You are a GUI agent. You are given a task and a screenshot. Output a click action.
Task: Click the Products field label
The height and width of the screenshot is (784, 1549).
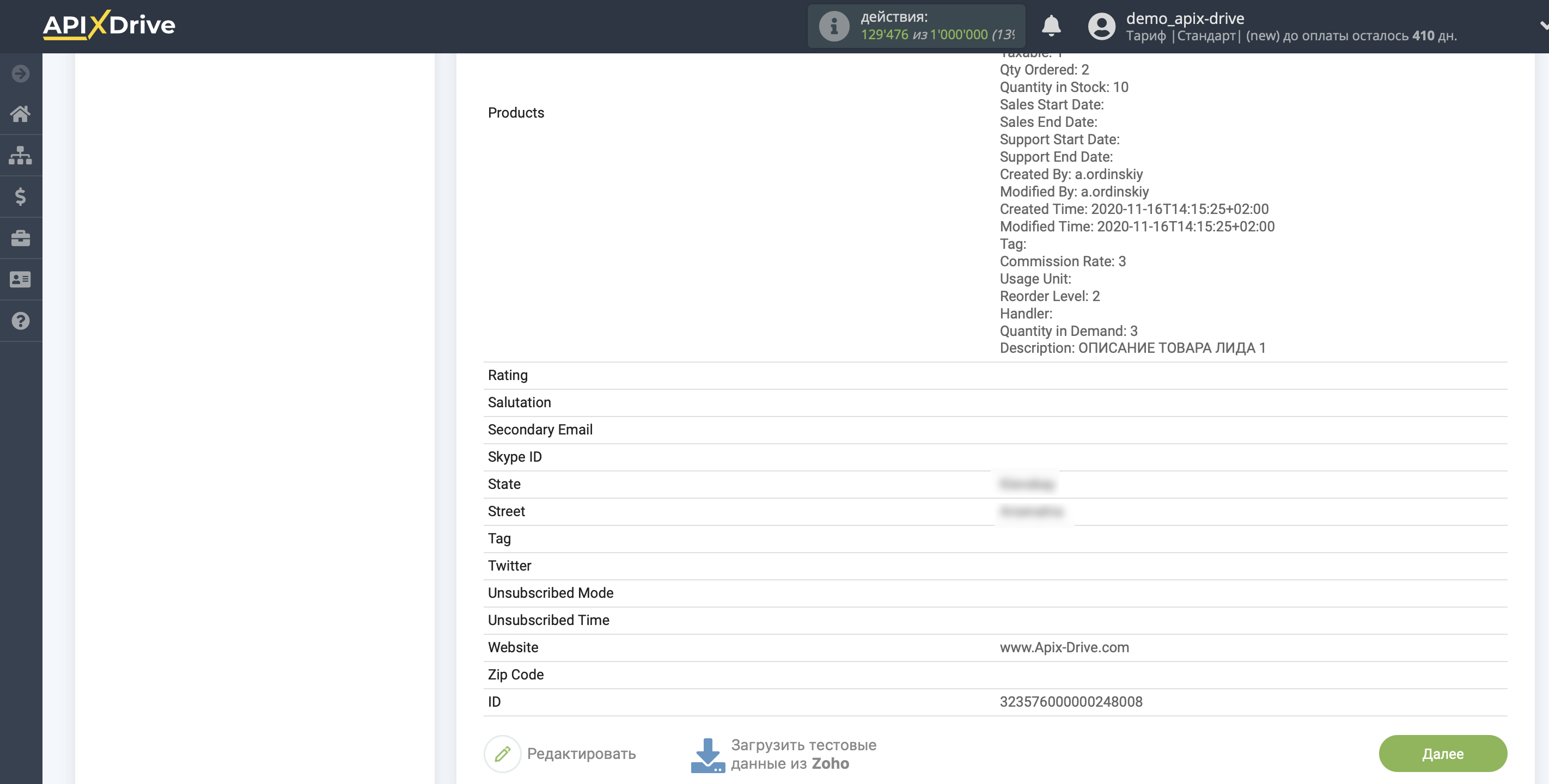point(515,113)
